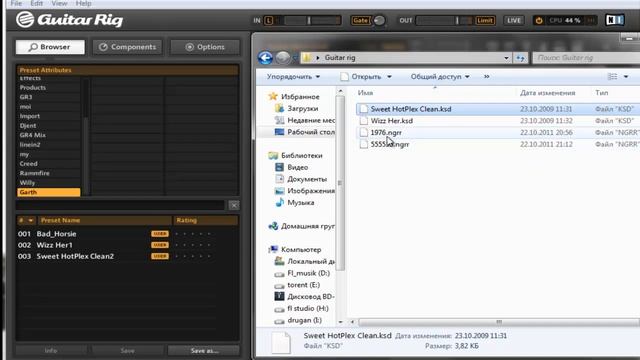This screenshot has height=360, width=640.
Task: Click the Info button
Action: pyautogui.click(x=51, y=351)
